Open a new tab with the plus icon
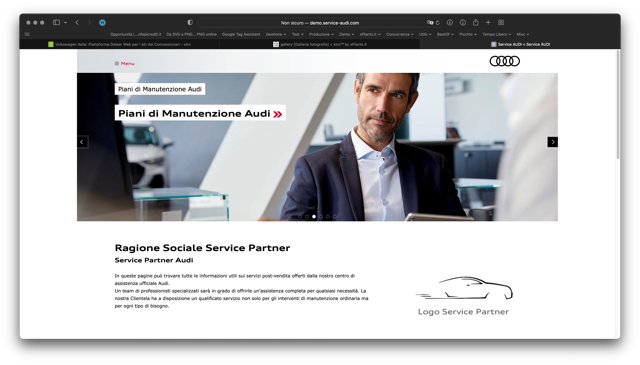640x365 pixels. [488, 22]
